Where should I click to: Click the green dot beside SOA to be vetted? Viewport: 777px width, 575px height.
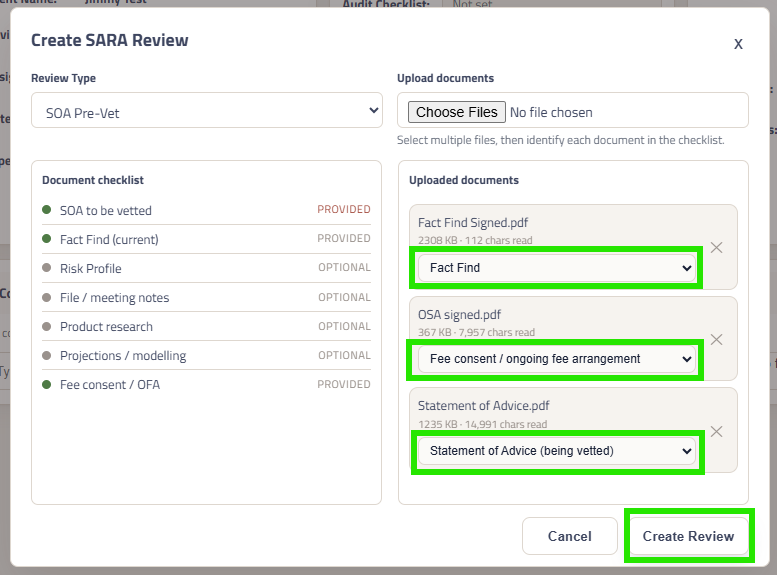click(x=47, y=210)
